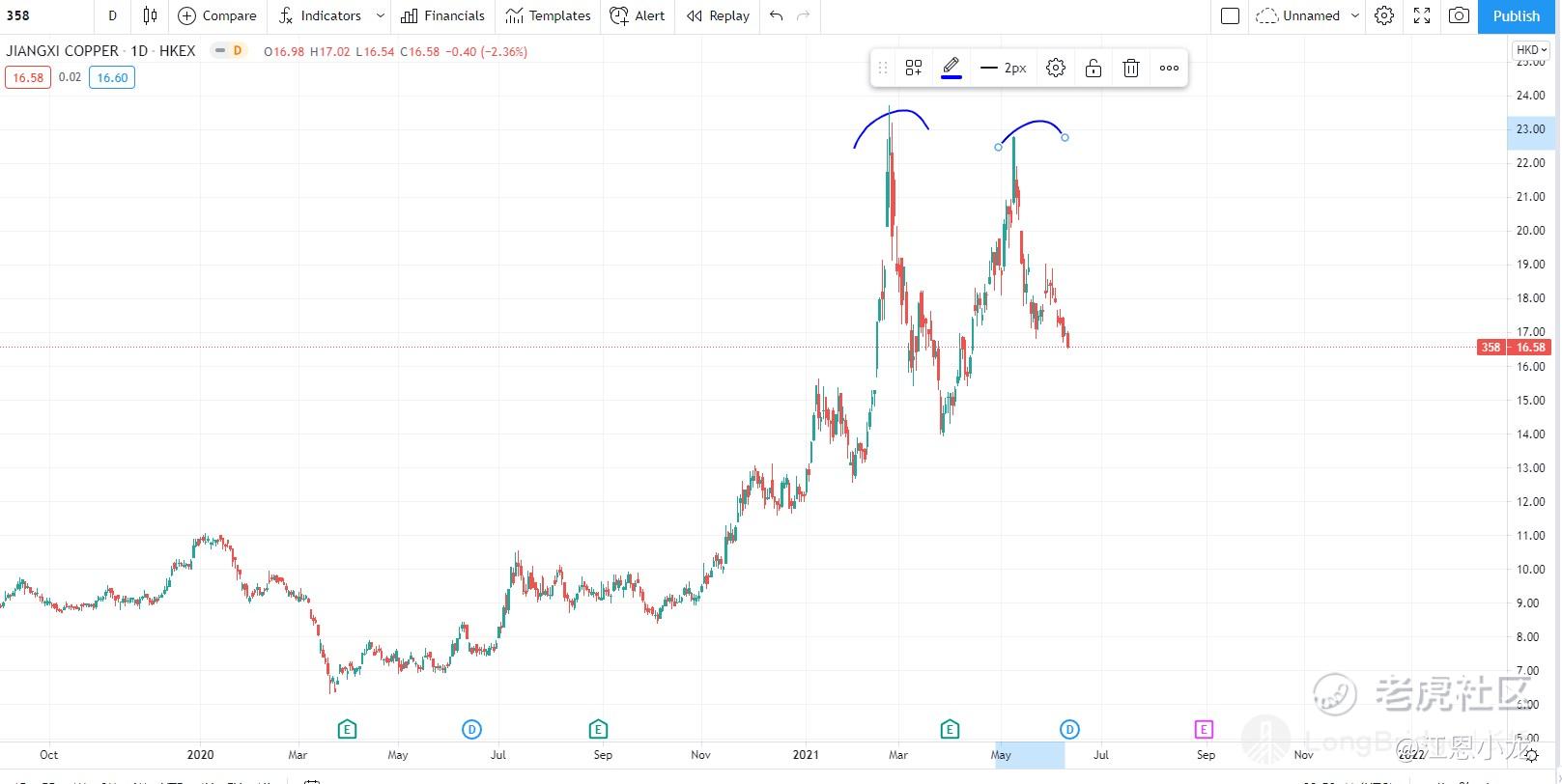The height and width of the screenshot is (784, 1562).
Task: Open the Financials panel
Action: (442, 15)
